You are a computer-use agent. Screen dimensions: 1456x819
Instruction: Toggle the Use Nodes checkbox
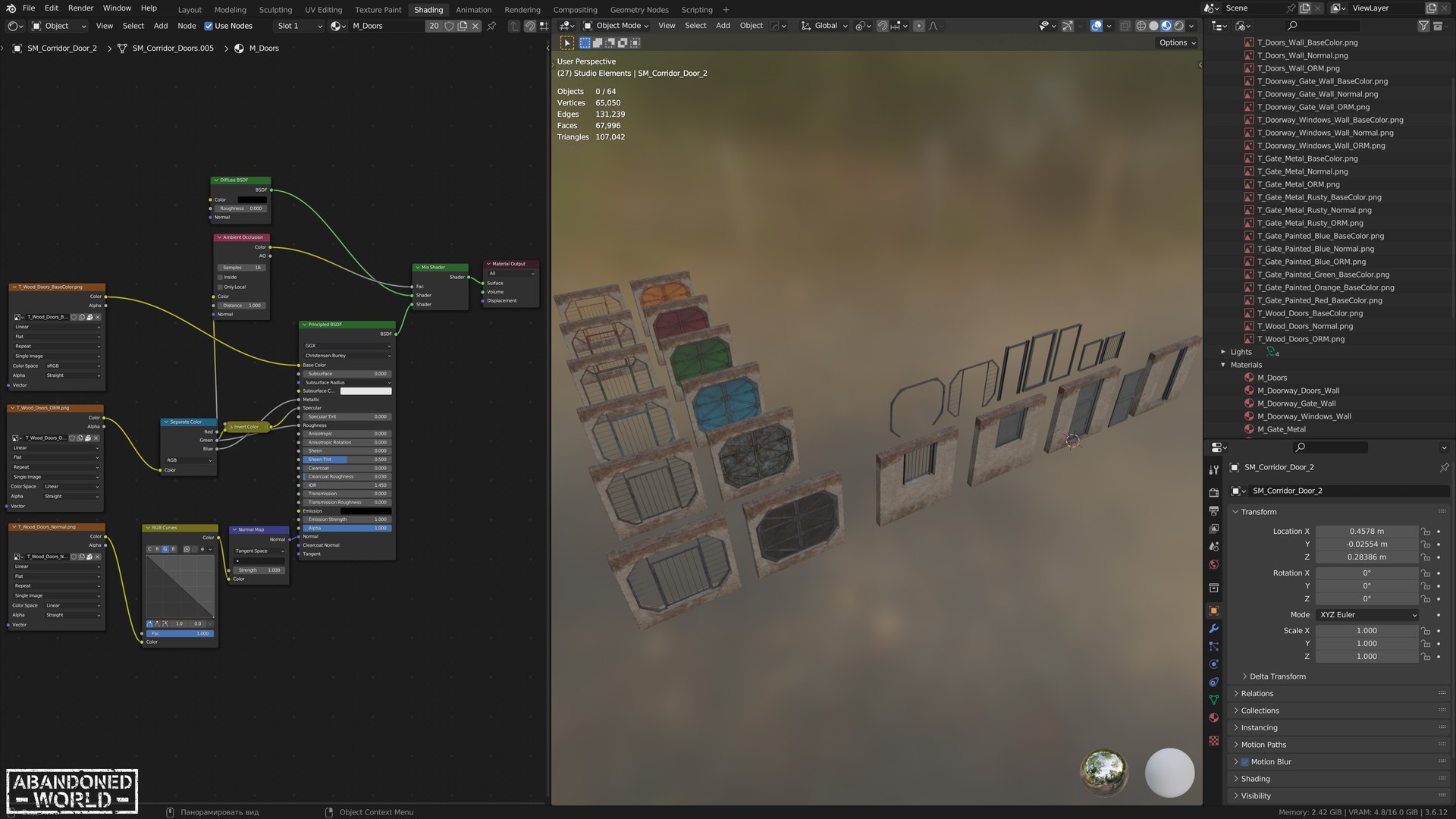(209, 26)
